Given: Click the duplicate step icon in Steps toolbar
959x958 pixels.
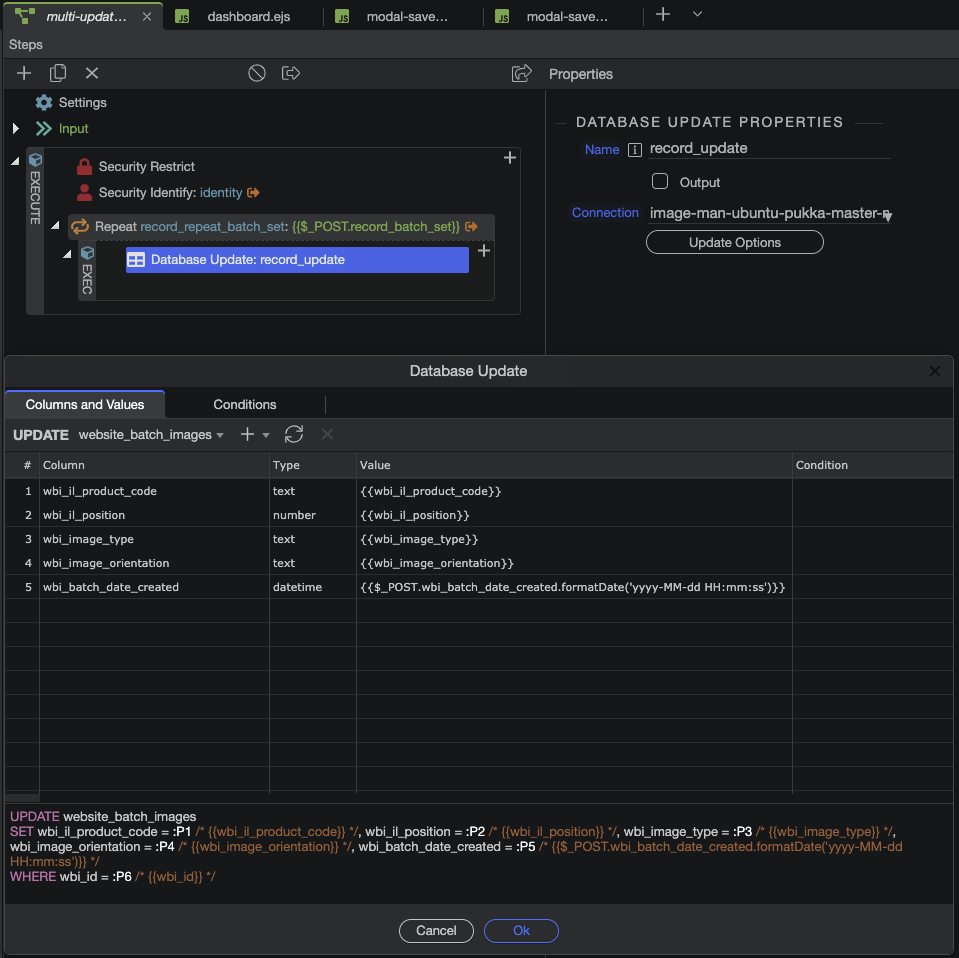Looking at the screenshot, I should 58,73.
